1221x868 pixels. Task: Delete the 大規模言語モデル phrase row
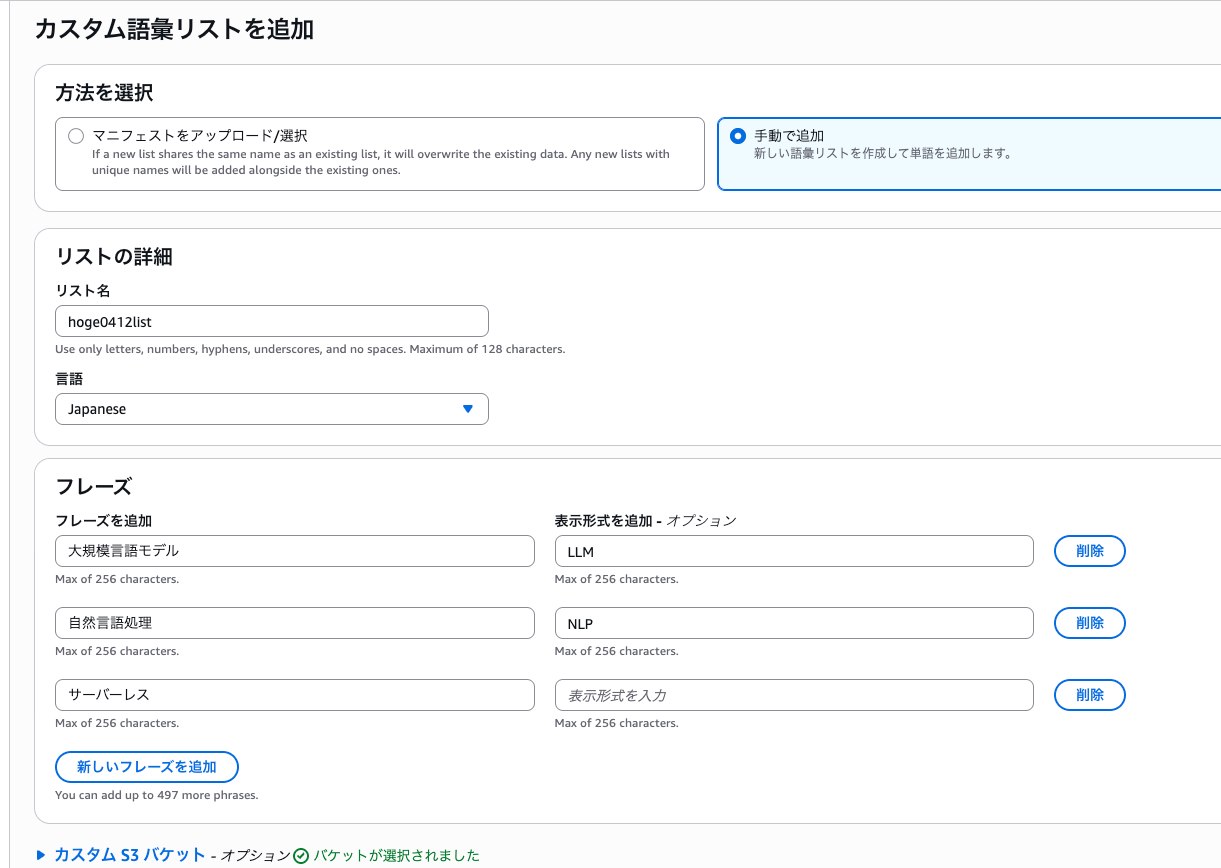pyautogui.click(x=1089, y=551)
